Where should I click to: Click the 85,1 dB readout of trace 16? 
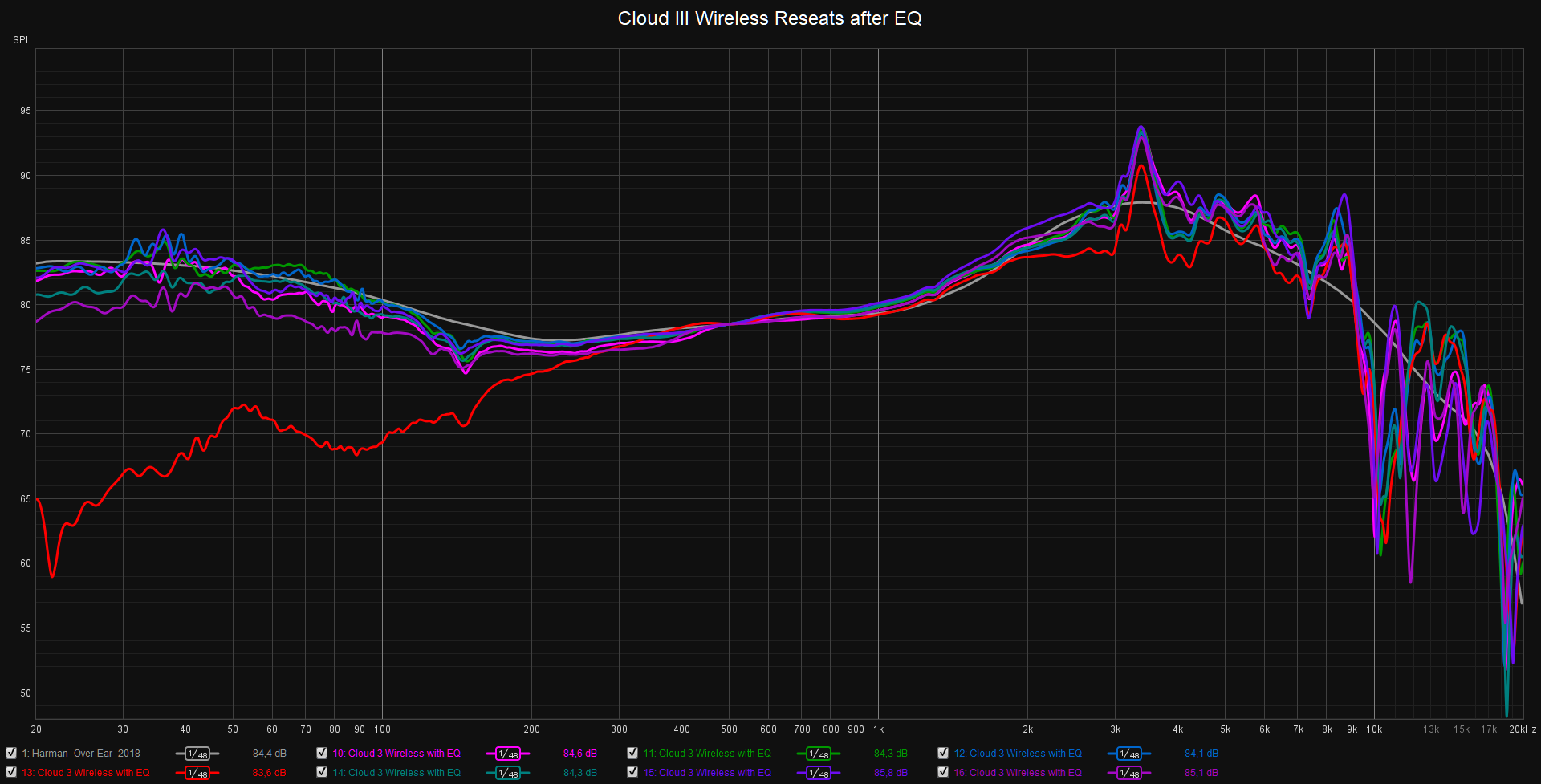pos(1201,773)
